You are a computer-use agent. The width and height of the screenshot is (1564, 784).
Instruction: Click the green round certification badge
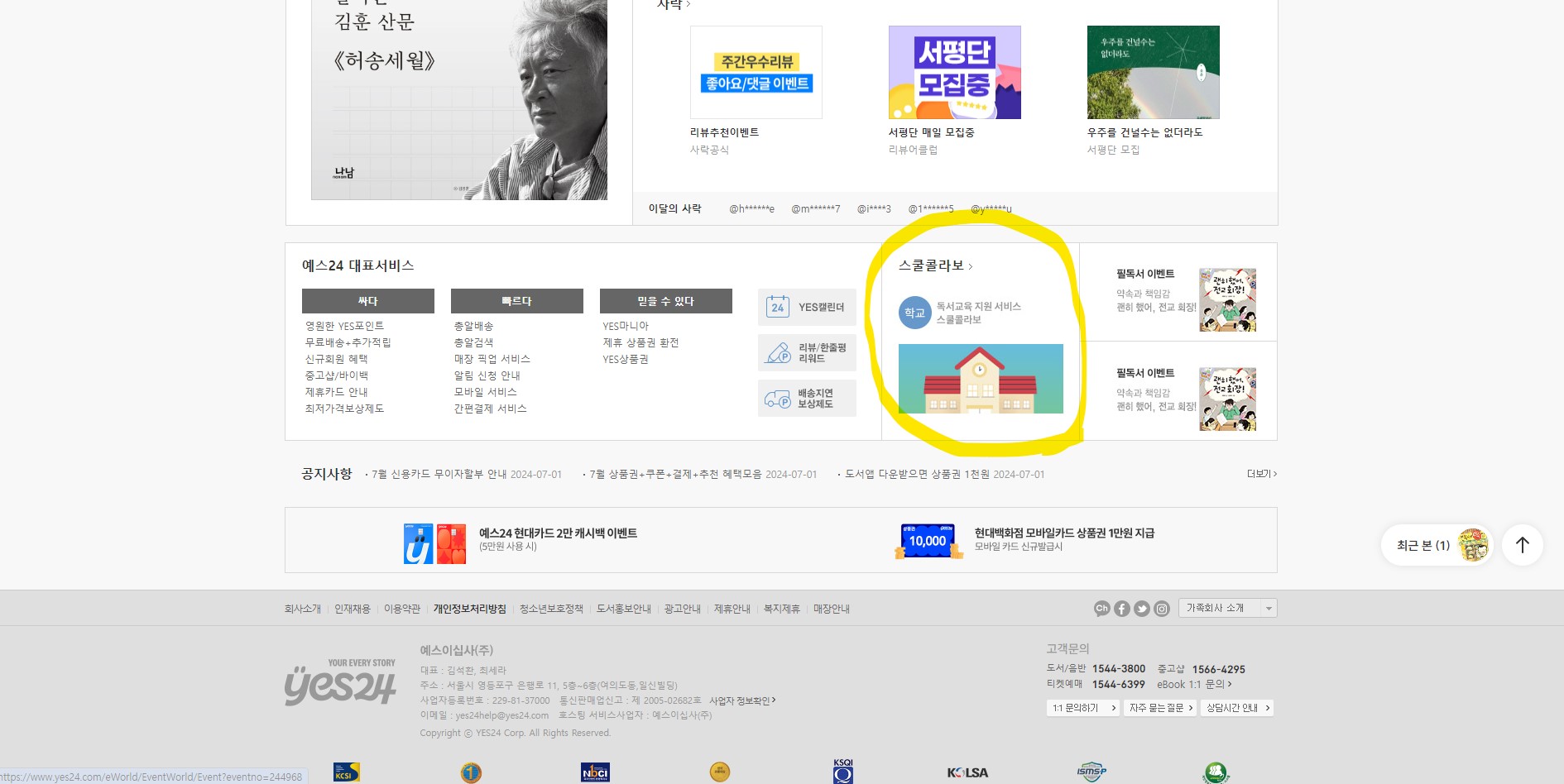pos(1216,772)
